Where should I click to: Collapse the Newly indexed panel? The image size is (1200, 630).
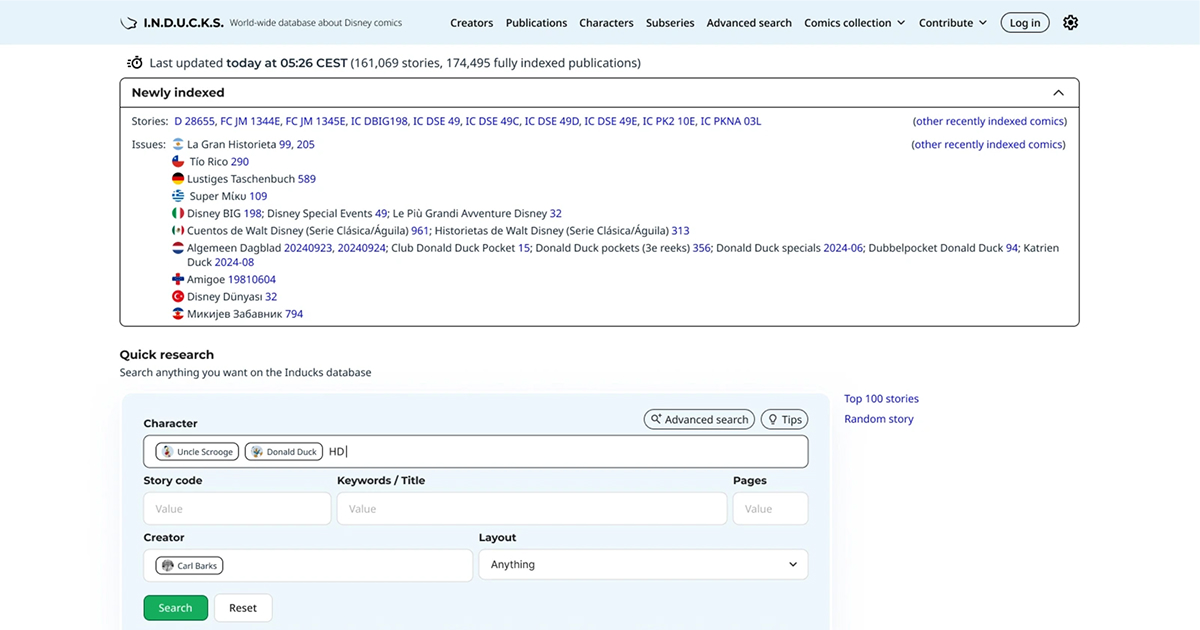pos(1058,93)
